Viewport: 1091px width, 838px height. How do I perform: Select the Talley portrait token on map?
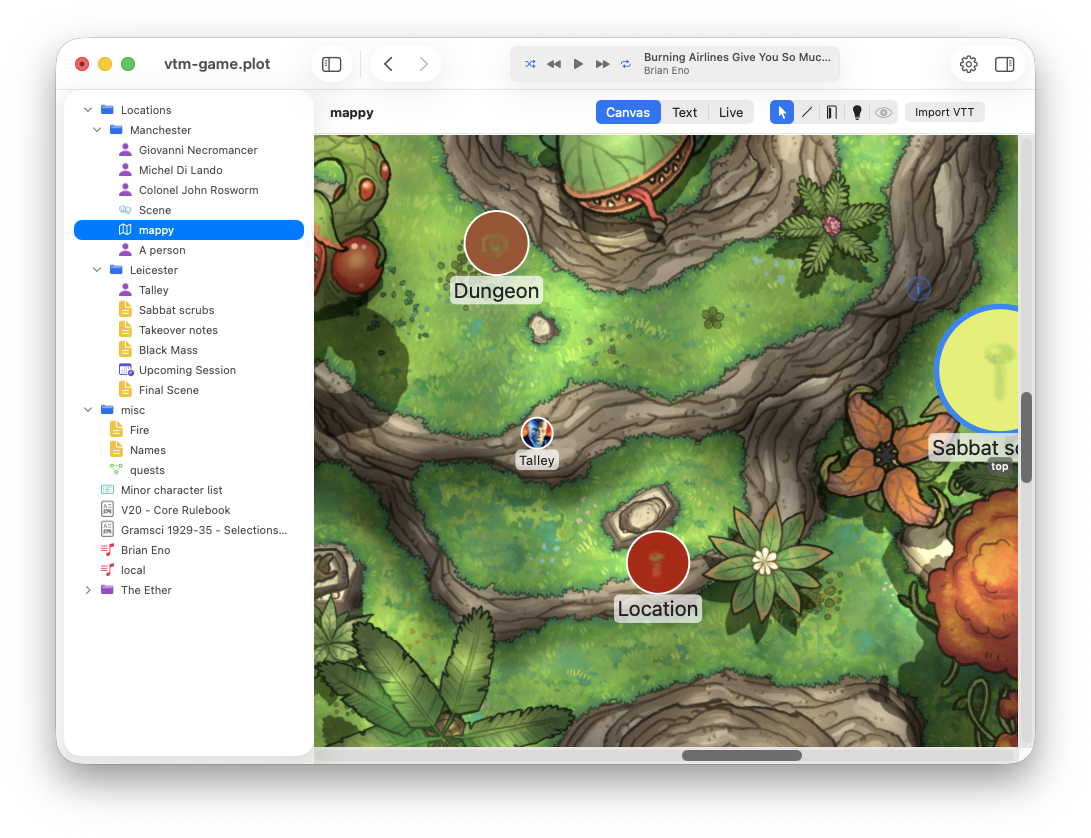tap(536, 433)
